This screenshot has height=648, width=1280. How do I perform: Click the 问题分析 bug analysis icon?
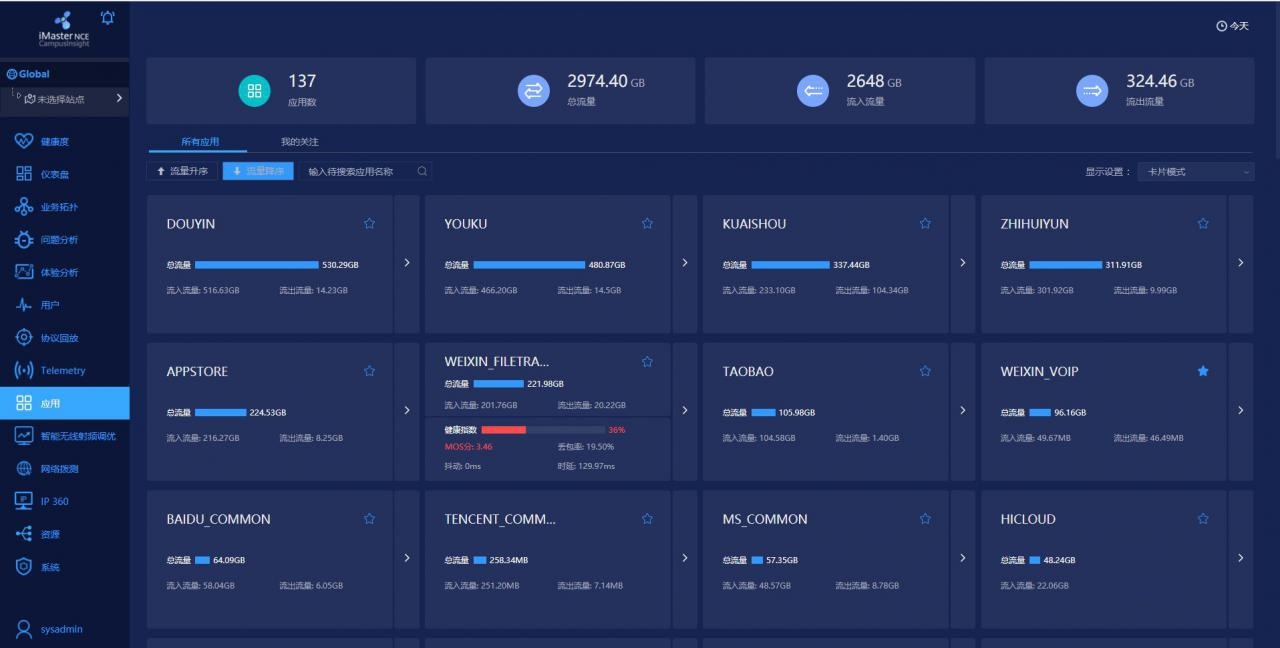point(24,239)
